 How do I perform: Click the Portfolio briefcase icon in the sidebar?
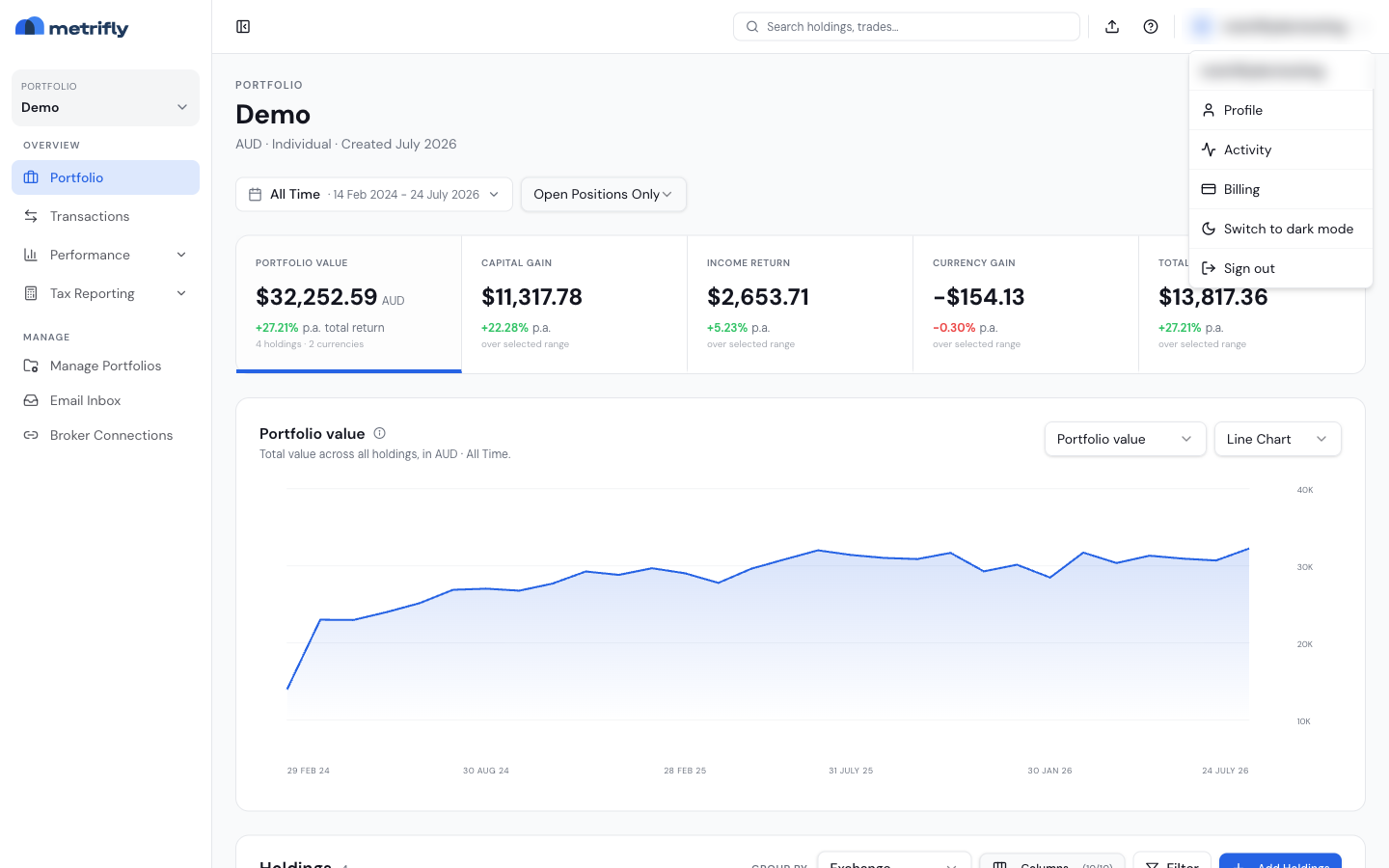coord(31,177)
